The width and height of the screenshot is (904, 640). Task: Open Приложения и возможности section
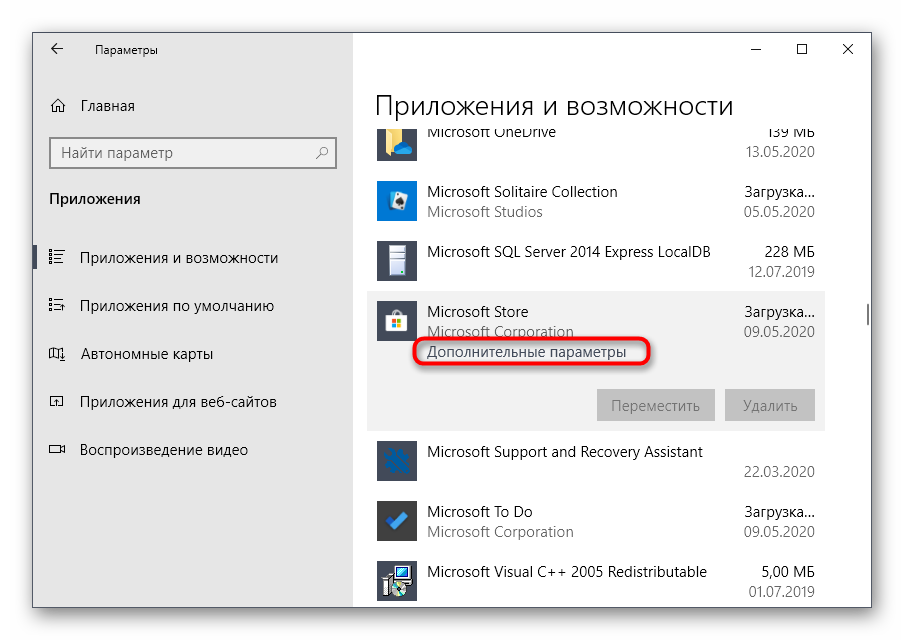pyautogui.click(x=178, y=258)
